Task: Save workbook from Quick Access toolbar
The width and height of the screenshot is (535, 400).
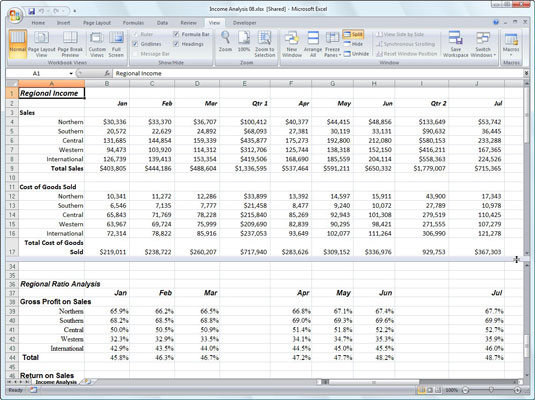Action: pos(31,11)
